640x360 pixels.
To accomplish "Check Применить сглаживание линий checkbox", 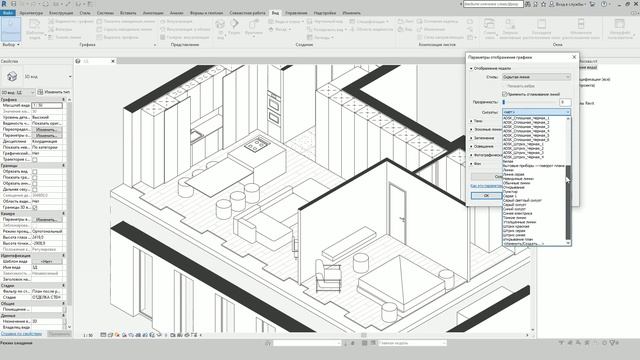I will pos(504,94).
